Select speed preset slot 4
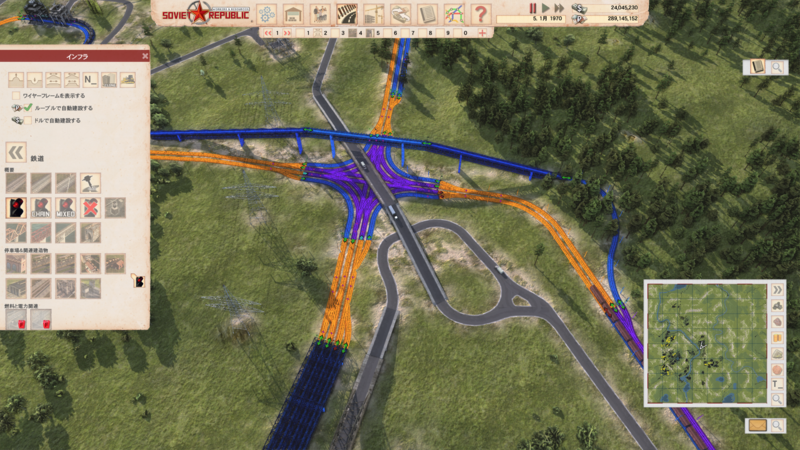Viewport: 800px width, 450px height. (360, 33)
